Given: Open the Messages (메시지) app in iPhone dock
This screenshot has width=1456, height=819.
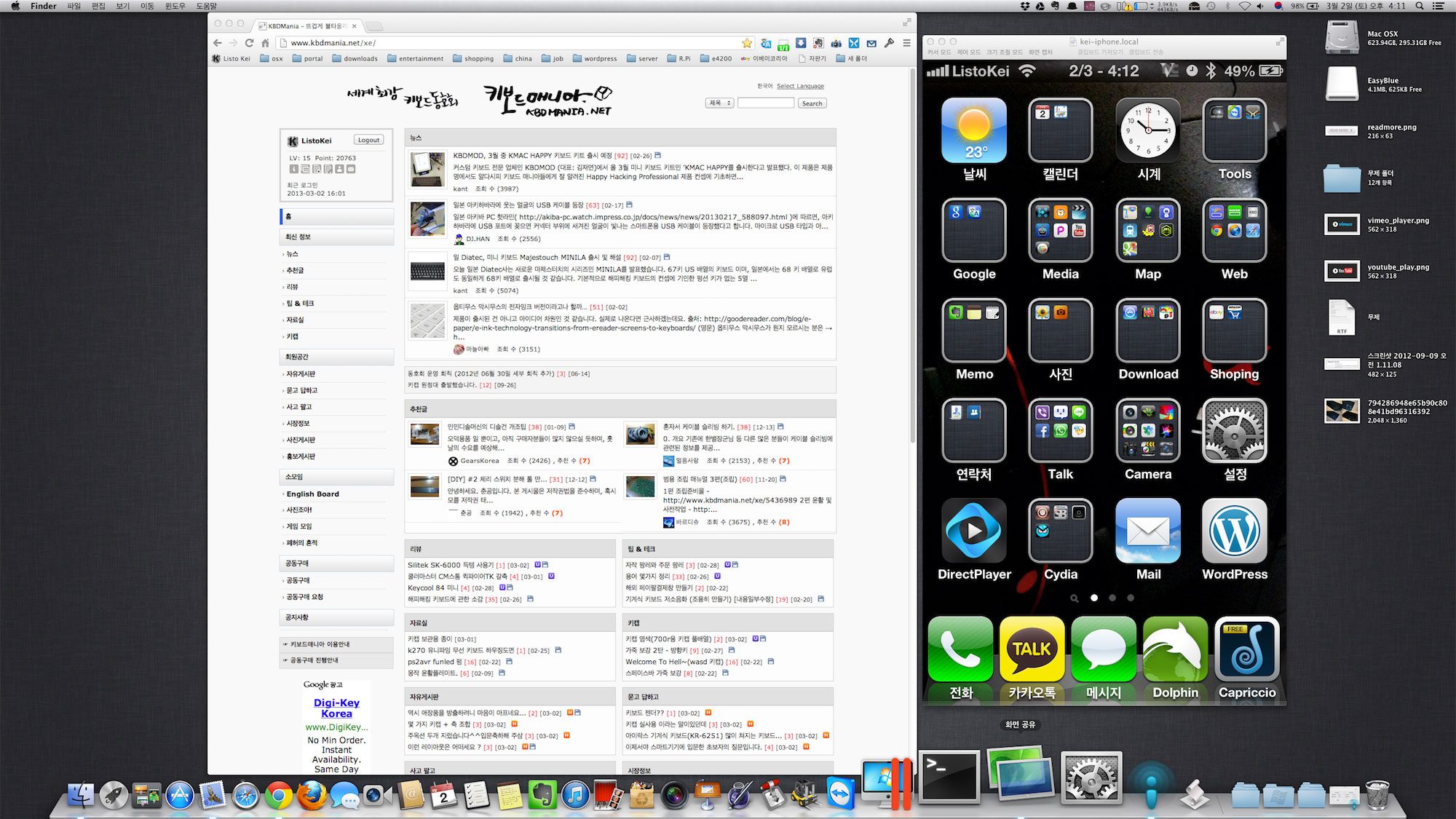Looking at the screenshot, I should tap(1104, 649).
